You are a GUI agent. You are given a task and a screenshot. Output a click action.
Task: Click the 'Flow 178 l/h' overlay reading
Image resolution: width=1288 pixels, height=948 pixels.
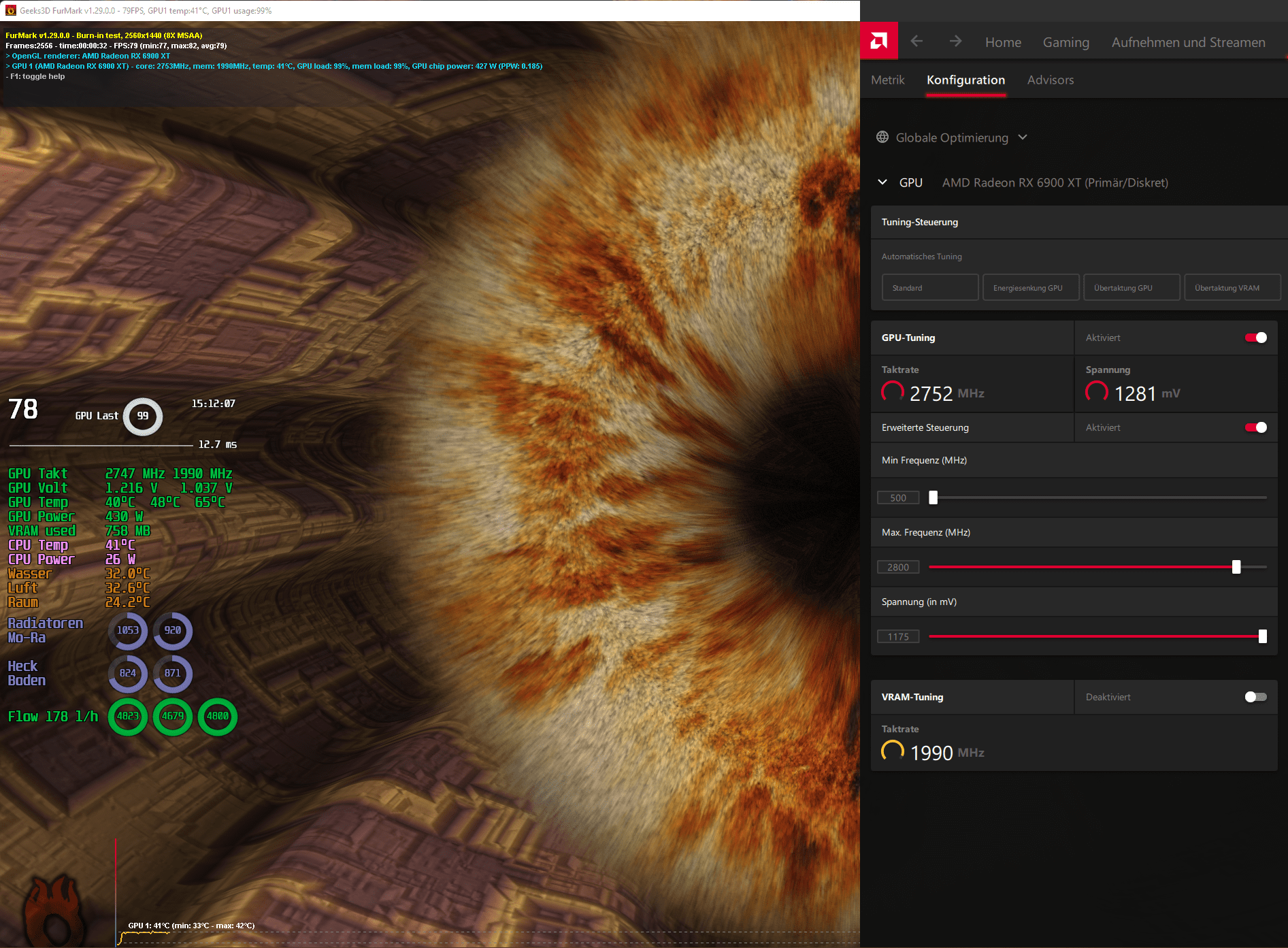point(53,717)
